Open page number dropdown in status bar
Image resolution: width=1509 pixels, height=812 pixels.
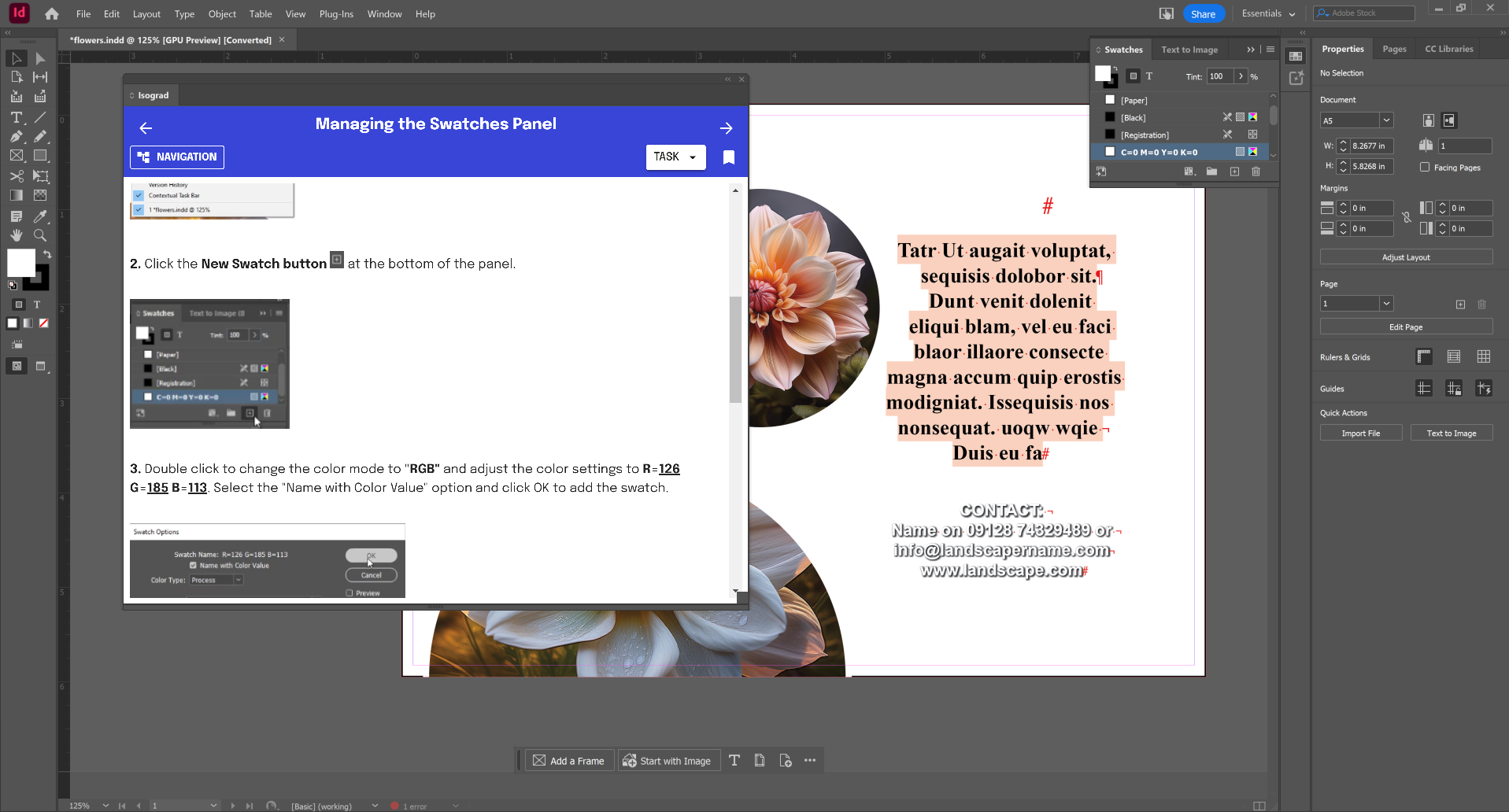coord(213,806)
